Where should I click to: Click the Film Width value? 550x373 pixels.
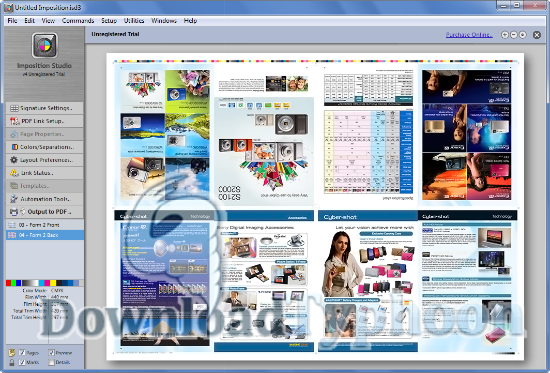pyautogui.click(x=59, y=297)
